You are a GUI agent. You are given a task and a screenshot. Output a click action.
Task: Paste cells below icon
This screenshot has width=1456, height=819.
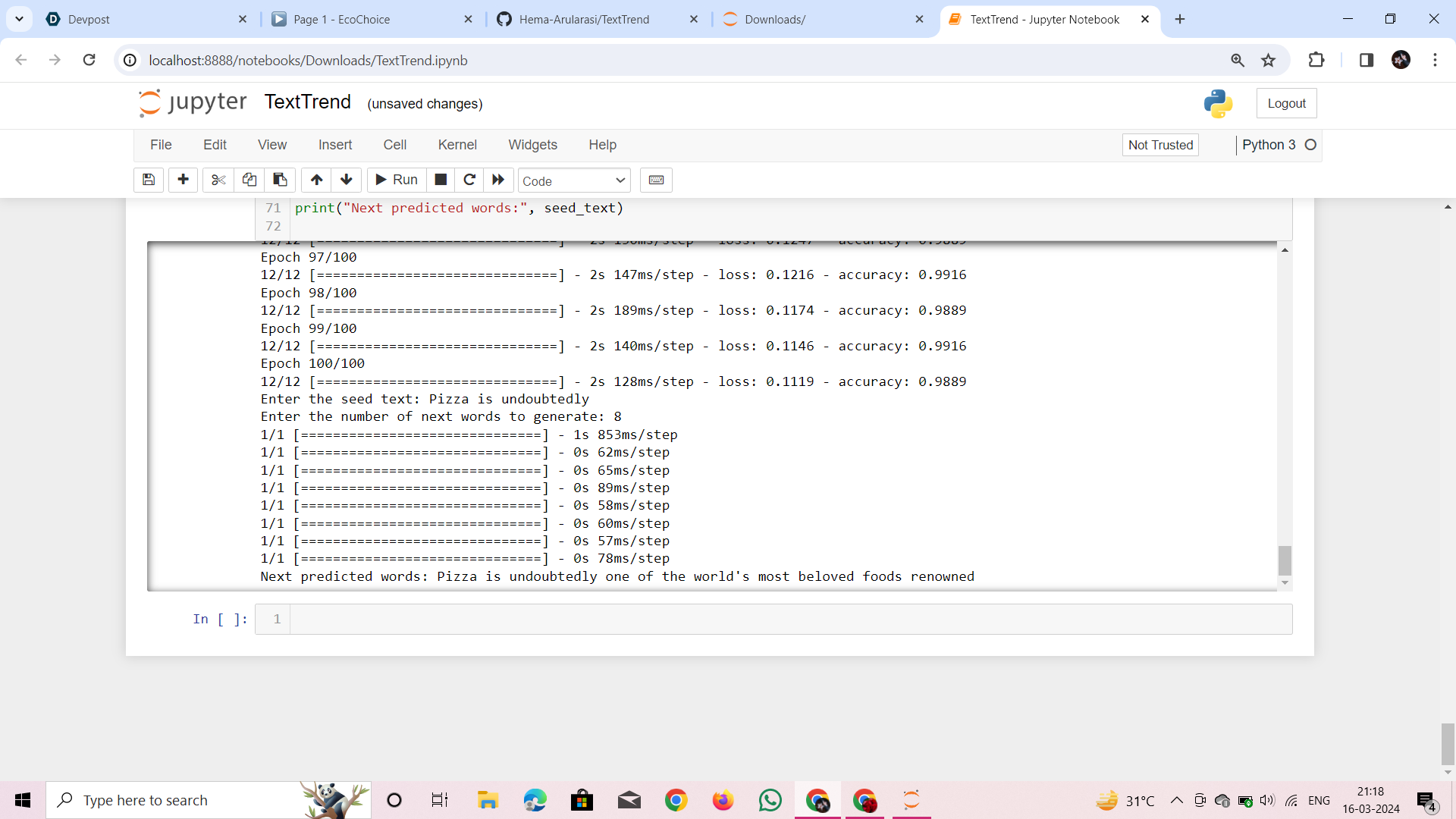point(280,180)
